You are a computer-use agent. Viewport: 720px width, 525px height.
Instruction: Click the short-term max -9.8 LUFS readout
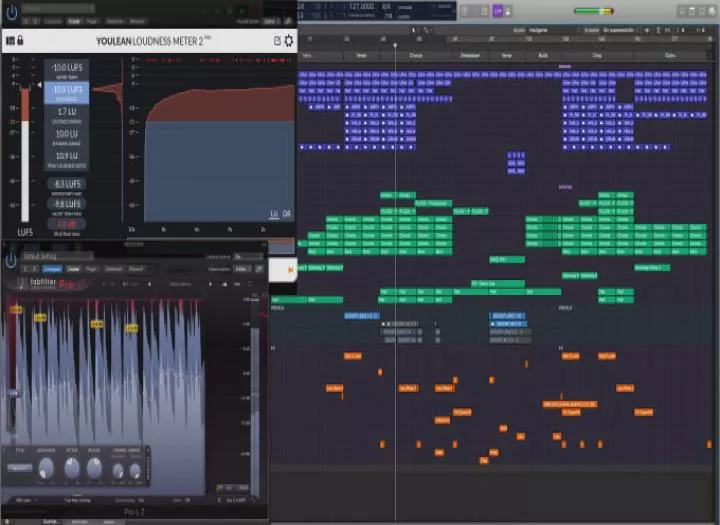tap(67, 206)
